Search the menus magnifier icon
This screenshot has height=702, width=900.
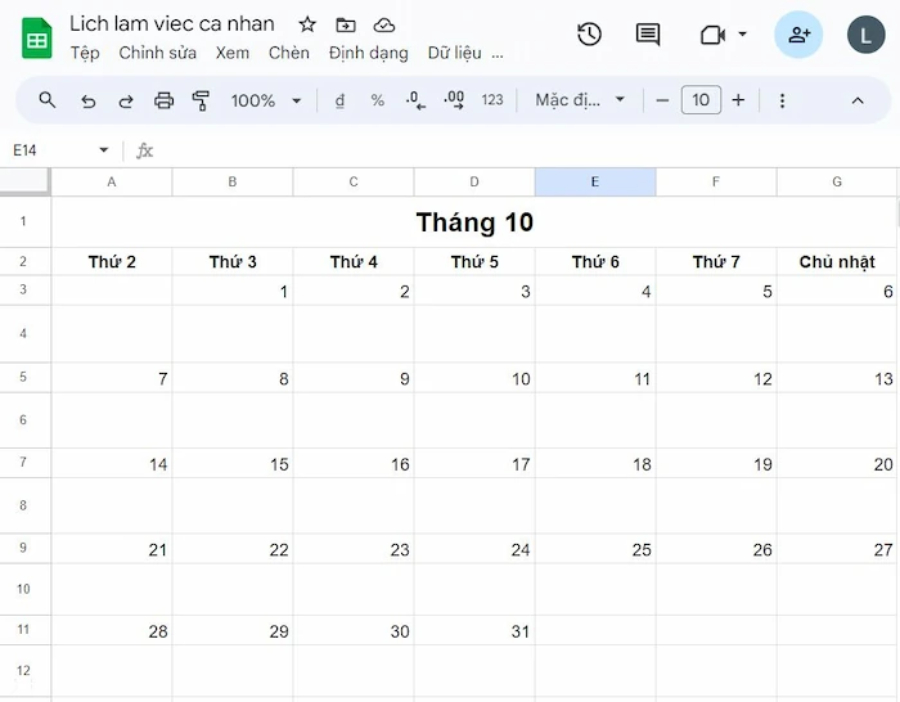47,100
